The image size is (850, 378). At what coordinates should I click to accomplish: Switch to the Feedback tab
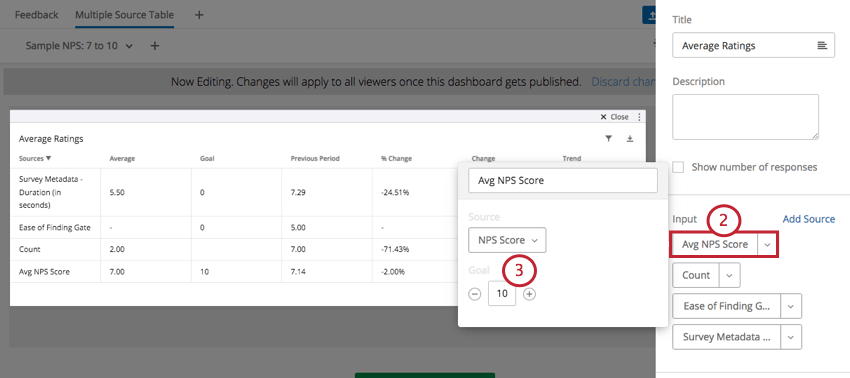(36, 15)
